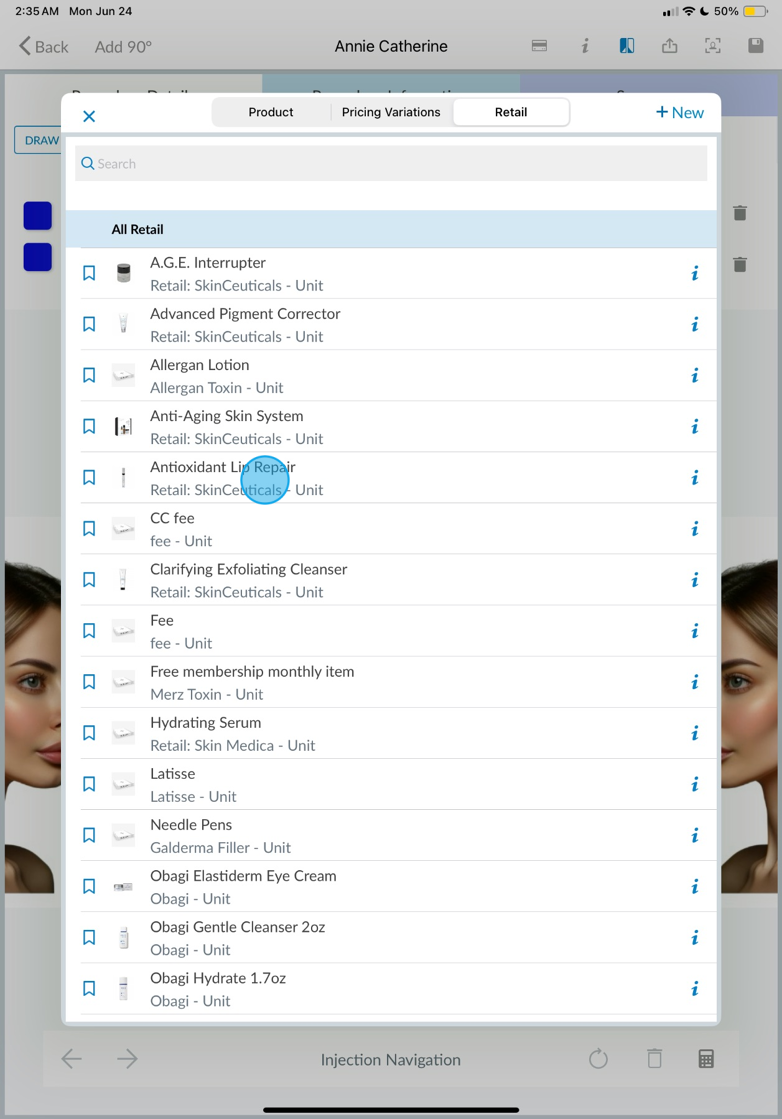Screen dimensions: 782x1119
Task: Select Anti-Aging Skin System thumbnail
Action: tap(123, 426)
